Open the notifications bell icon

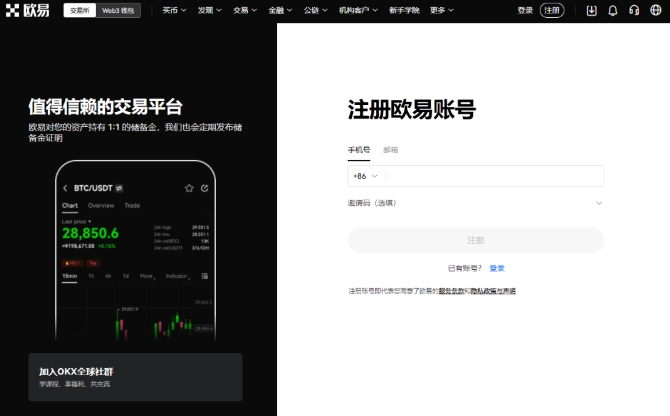point(613,10)
